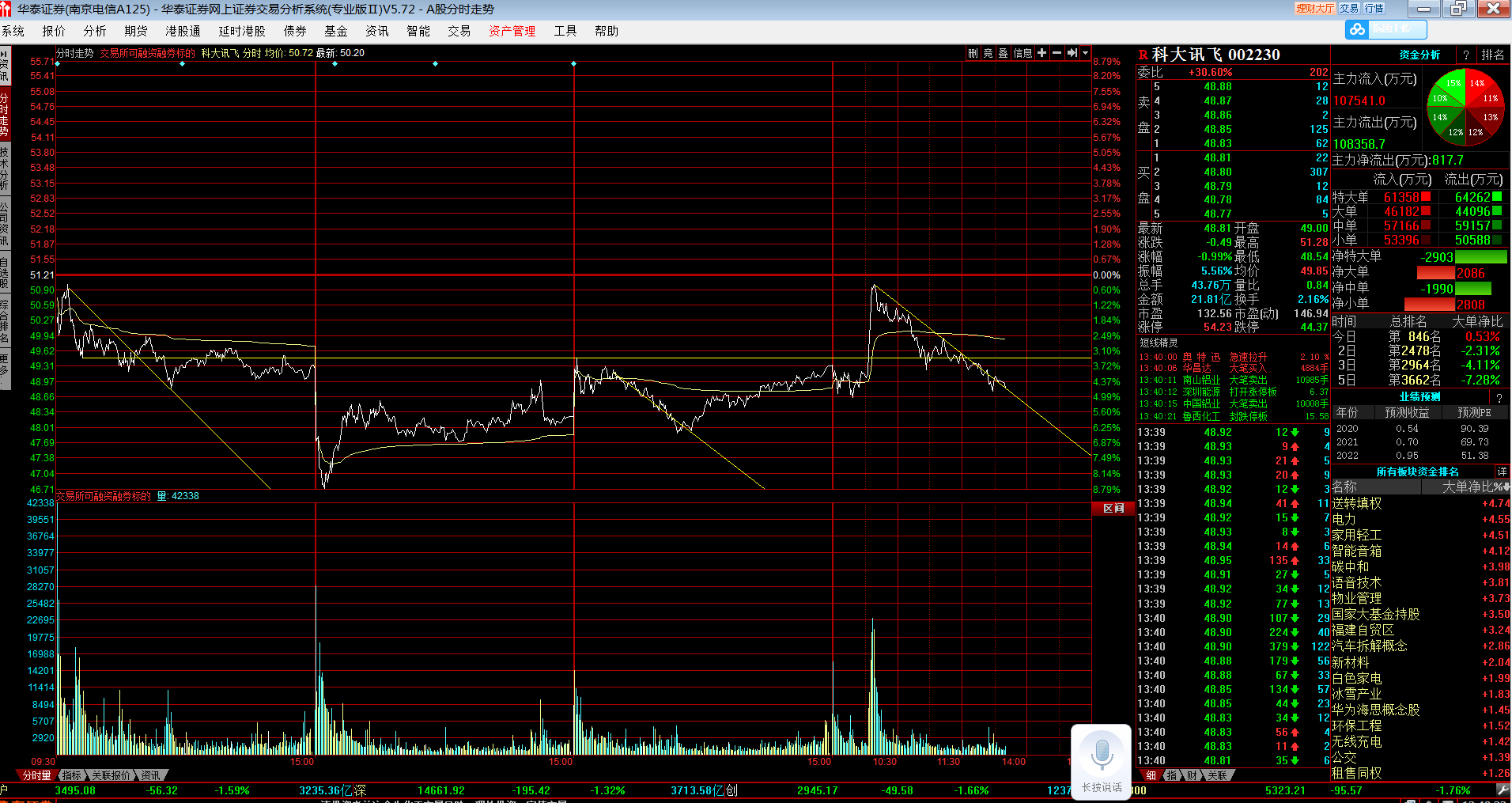Switch to the 指标 tab below chart
This screenshot has height=803, width=1512.
coord(71,775)
